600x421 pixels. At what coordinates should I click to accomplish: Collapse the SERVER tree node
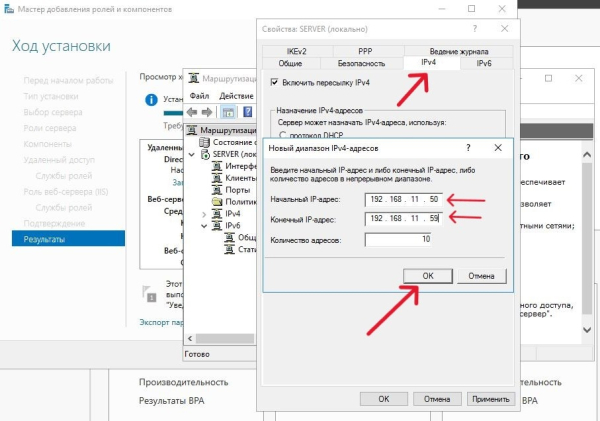[192, 155]
